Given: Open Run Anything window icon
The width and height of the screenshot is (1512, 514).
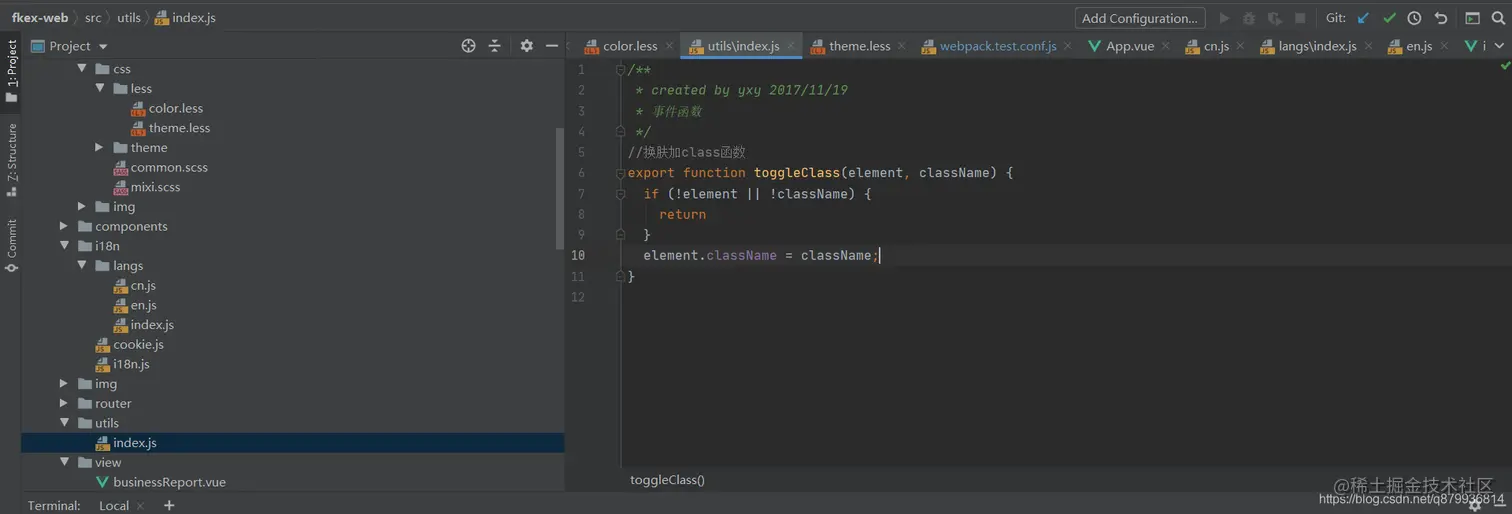Looking at the screenshot, I should tap(1472, 18).
